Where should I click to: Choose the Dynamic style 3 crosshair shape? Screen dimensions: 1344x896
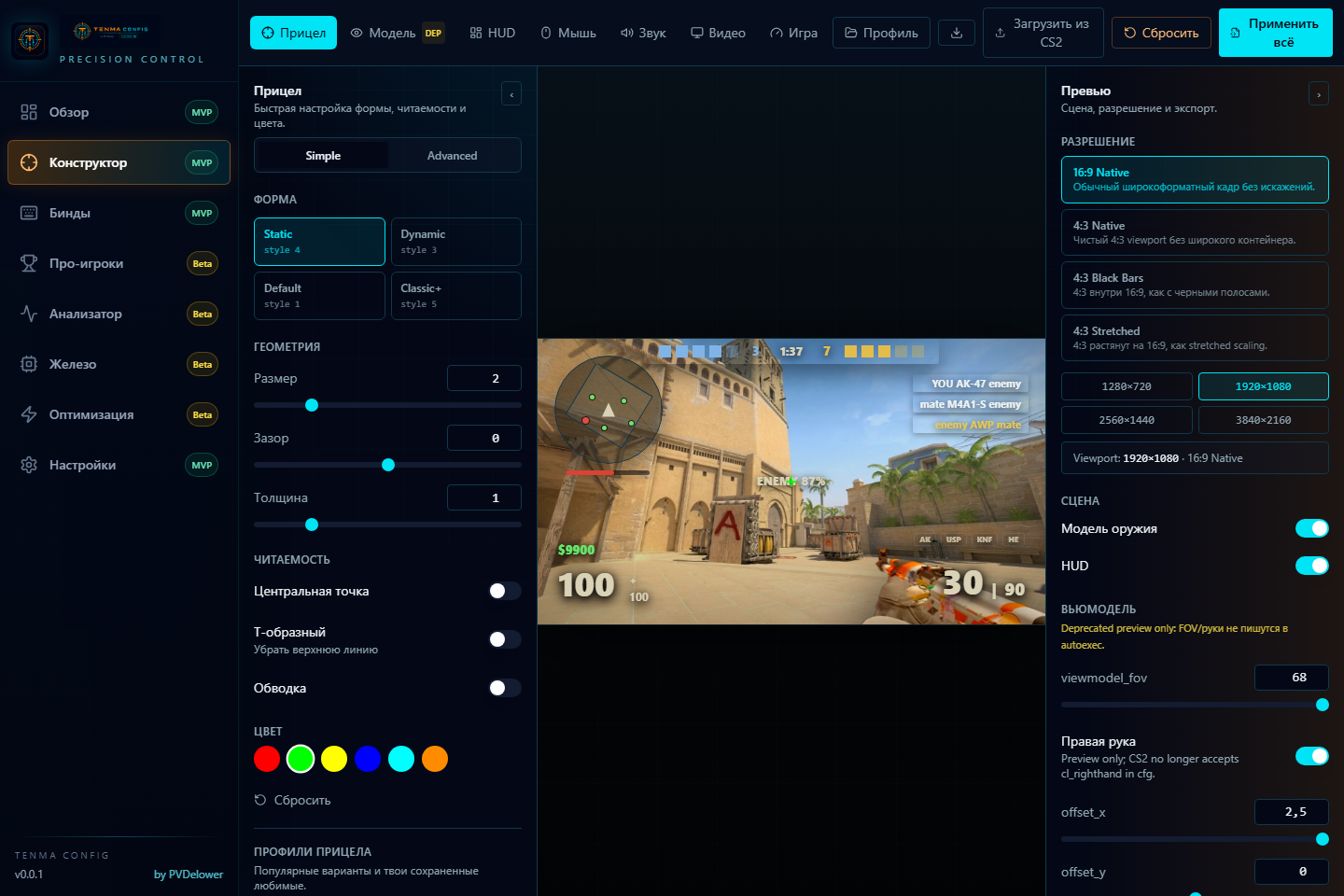[x=456, y=242]
